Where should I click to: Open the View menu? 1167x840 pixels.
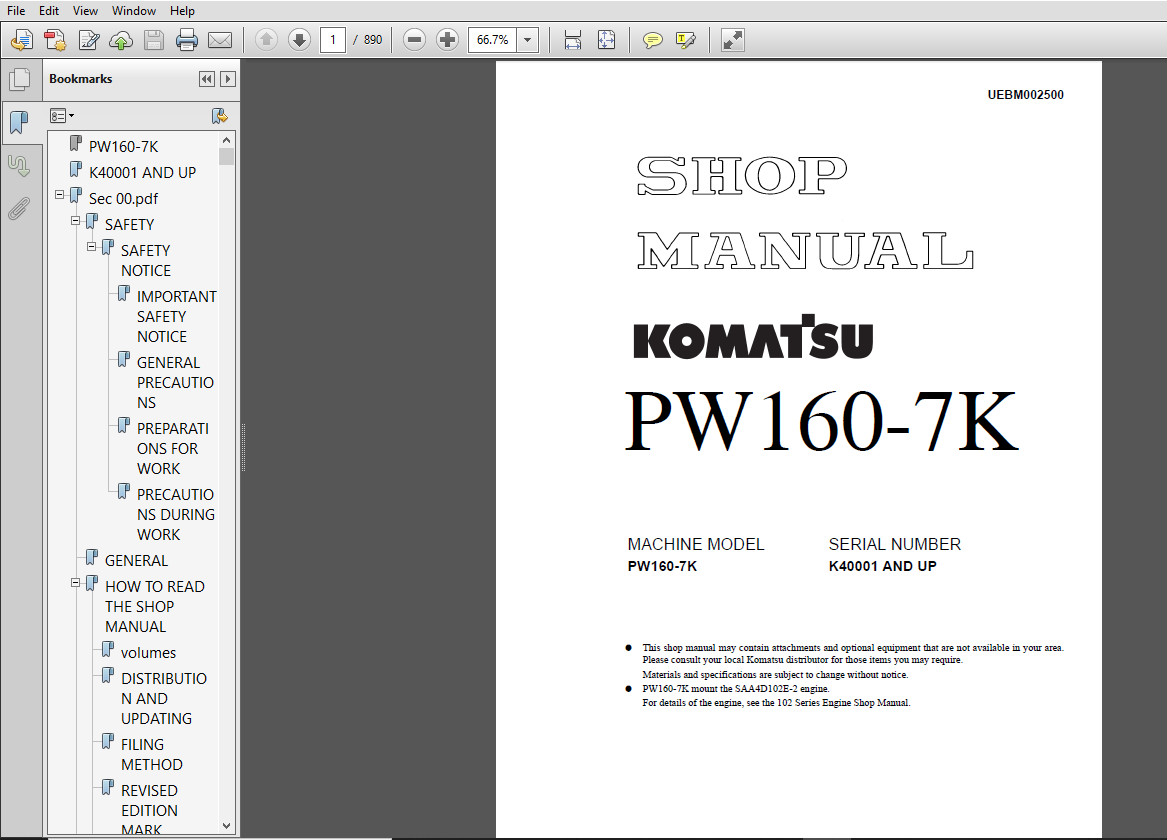pos(85,10)
